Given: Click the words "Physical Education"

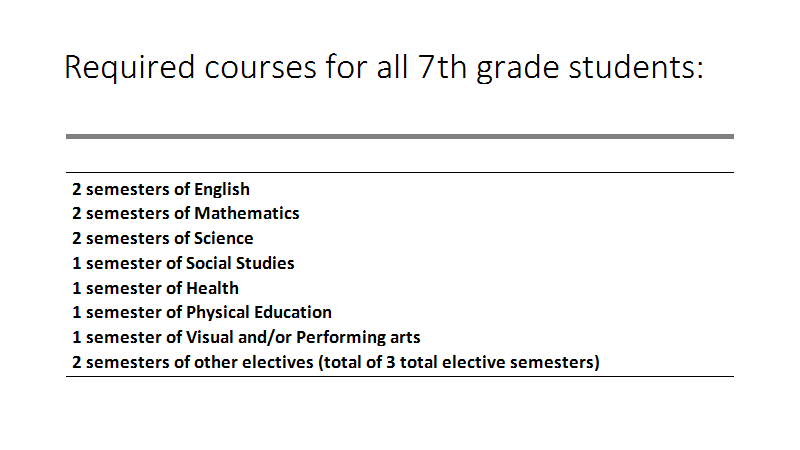Looking at the screenshot, I should (259, 313).
